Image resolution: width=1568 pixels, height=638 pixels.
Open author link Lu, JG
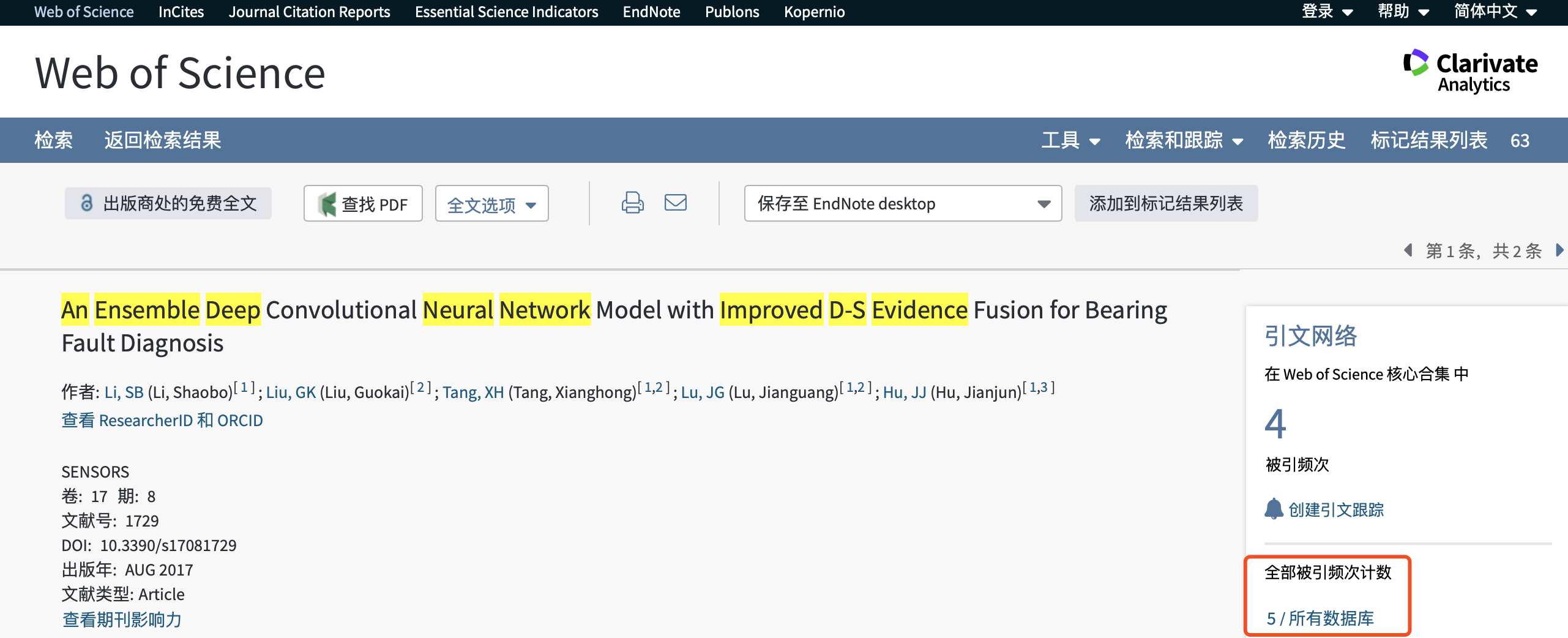[x=703, y=392]
